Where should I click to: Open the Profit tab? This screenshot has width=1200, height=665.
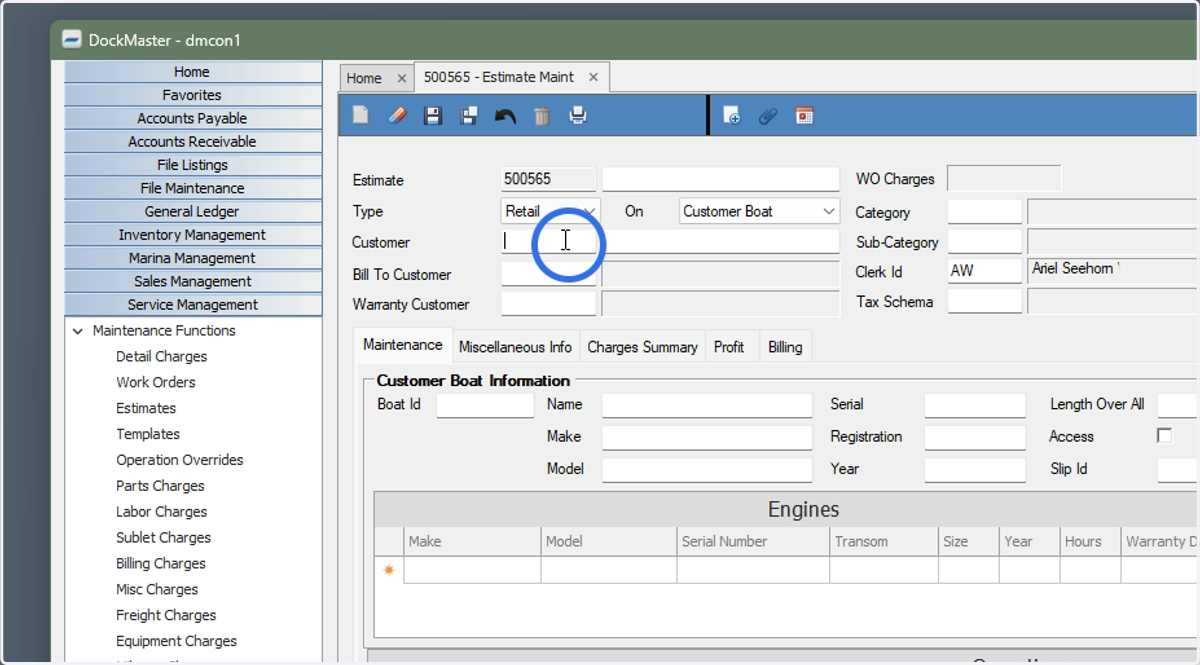729,347
